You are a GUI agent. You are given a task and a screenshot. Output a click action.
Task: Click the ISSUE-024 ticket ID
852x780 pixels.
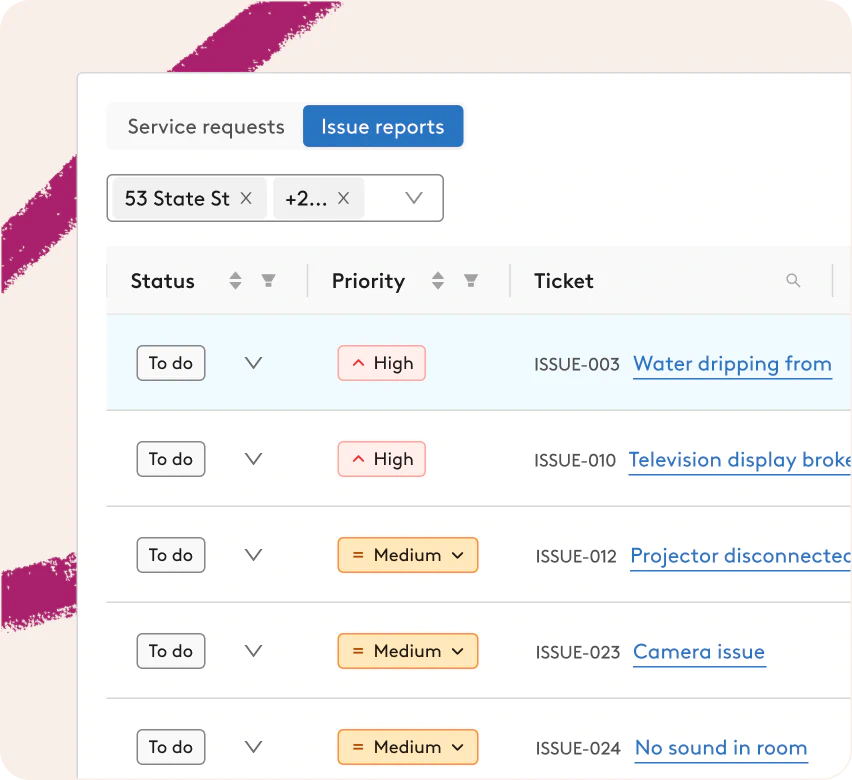578,748
